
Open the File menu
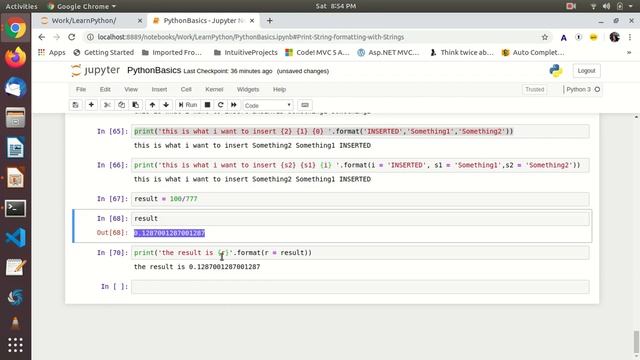pos(81,89)
